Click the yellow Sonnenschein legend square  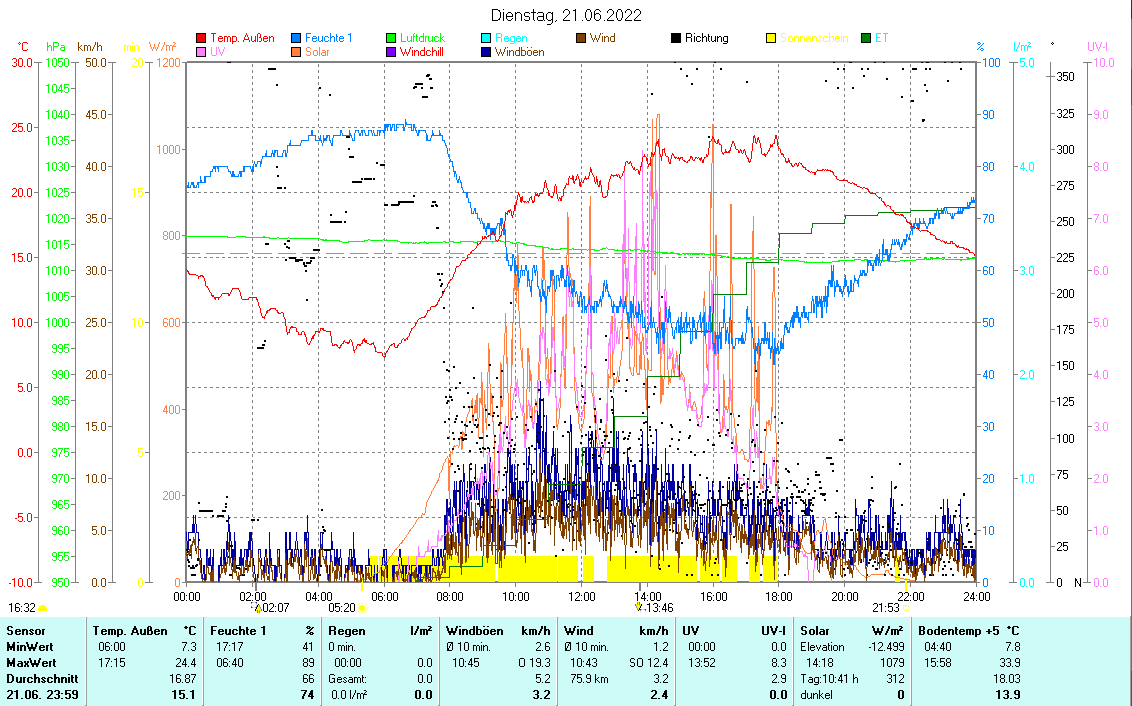pyautogui.click(x=771, y=38)
